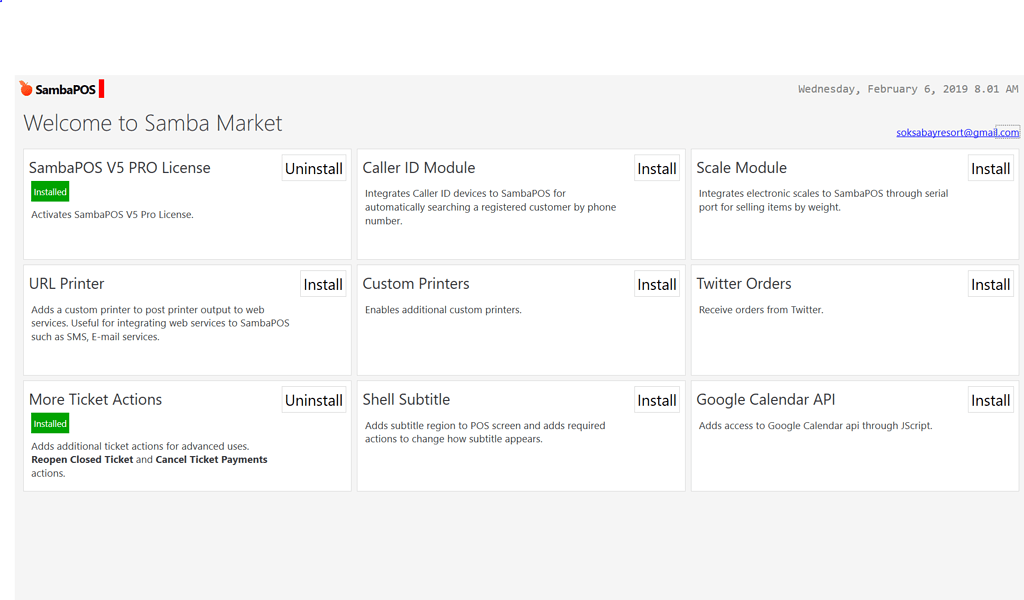The width and height of the screenshot is (1024, 600).
Task: Click the Welcome to Samba Market heading
Action: click(x=152, y=123)
